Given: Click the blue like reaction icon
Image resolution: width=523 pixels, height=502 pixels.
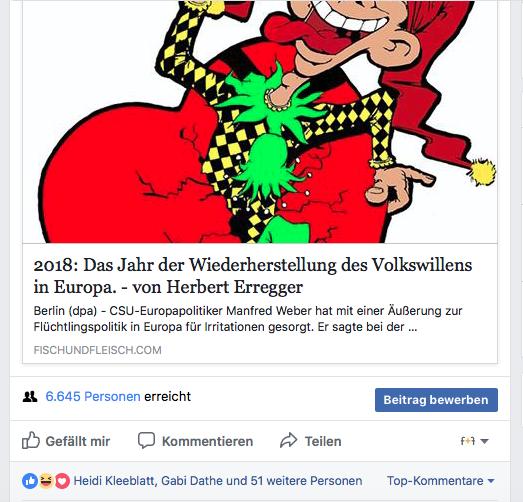Looking at the screenshot, I should coord(30,481).
